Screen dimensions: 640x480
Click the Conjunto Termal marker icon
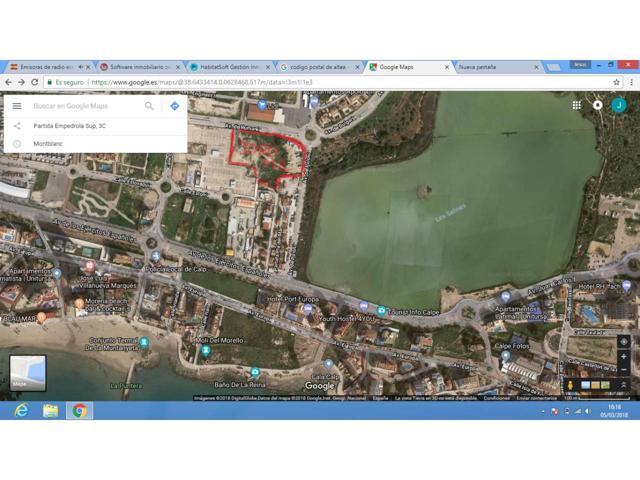[144, 342]
